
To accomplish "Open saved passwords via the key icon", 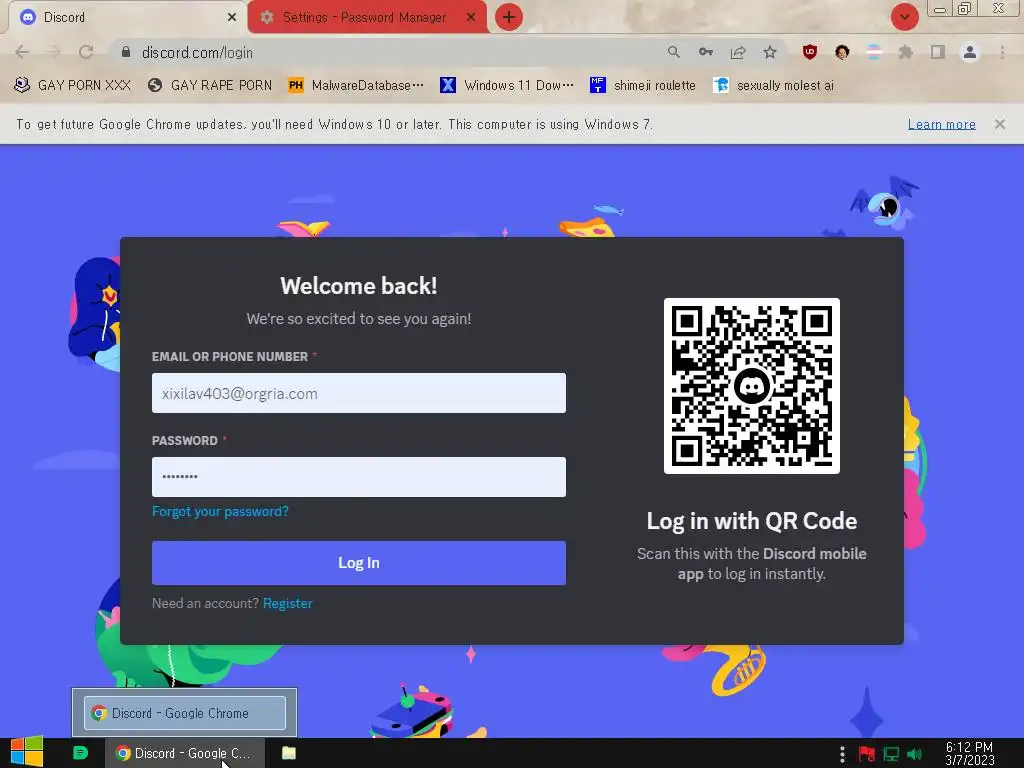I will click(705, 52).
